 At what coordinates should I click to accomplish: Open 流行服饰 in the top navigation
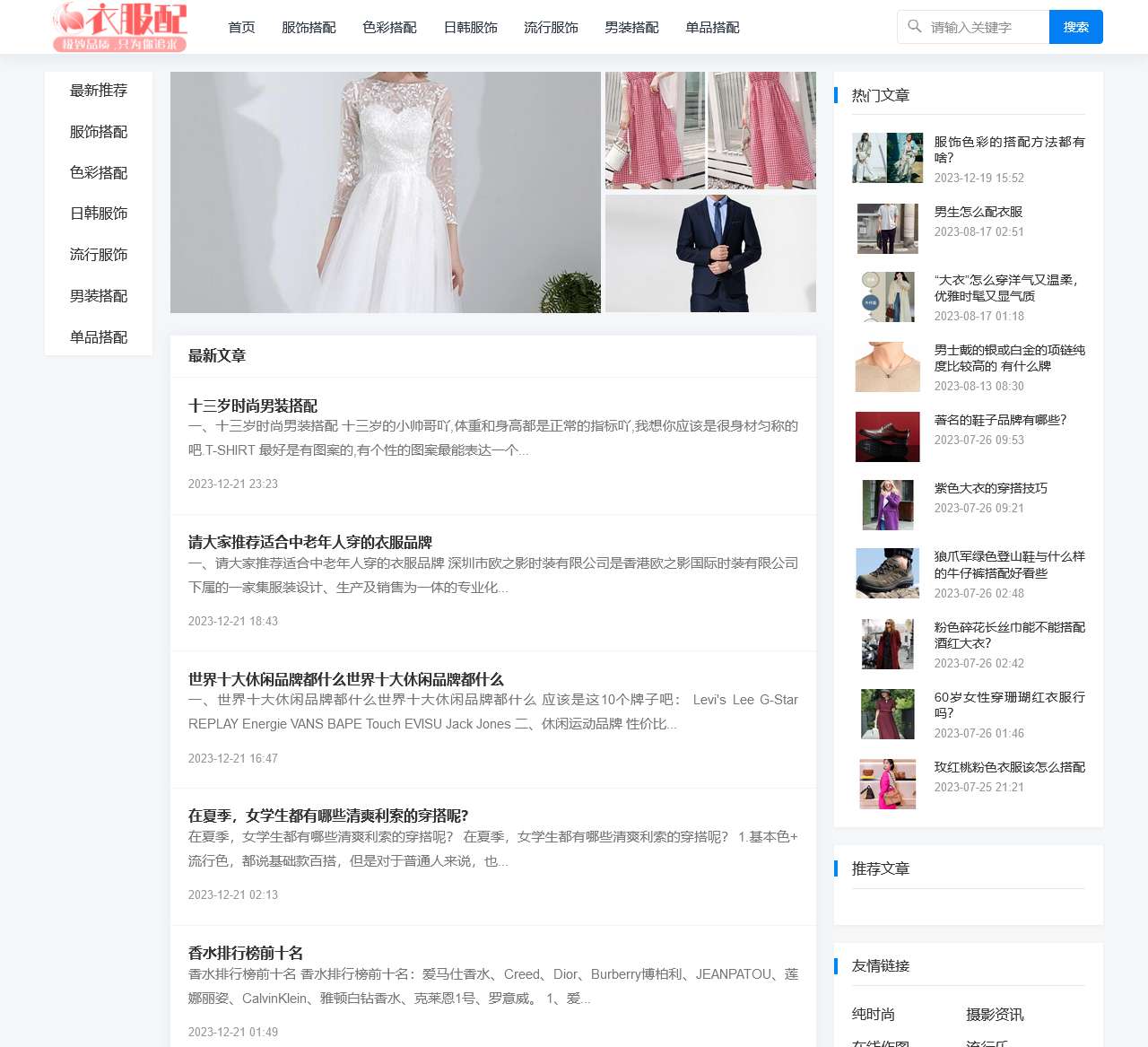click(x=551, y=28)
